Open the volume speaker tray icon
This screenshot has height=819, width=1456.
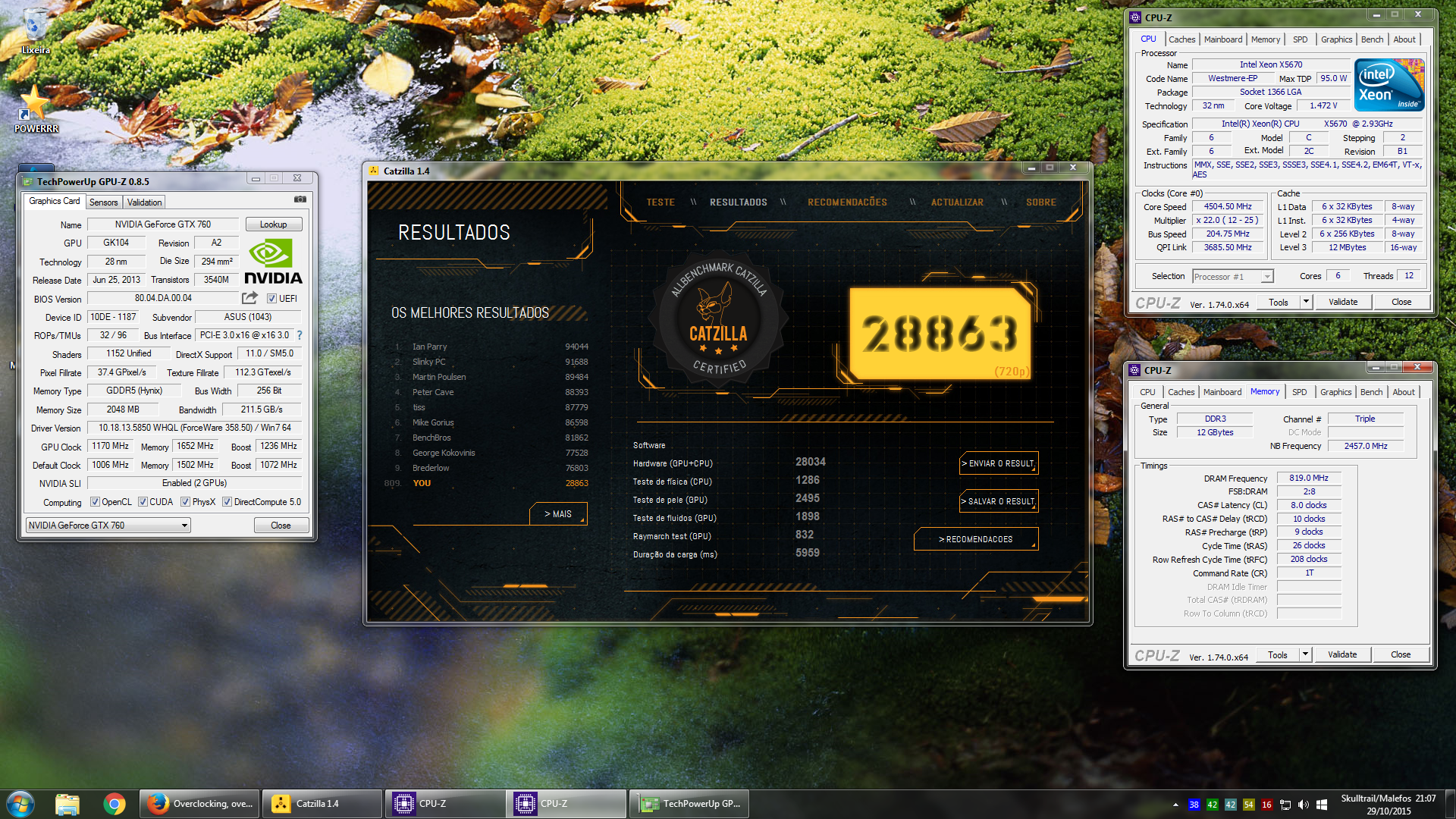pos(1304,805)
